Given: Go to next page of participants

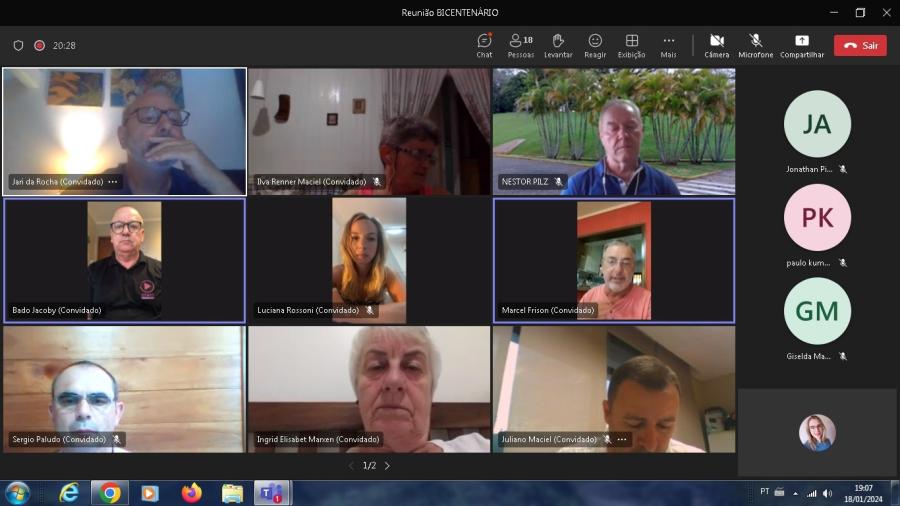Looking at the screenshot, I should click(387, 466).
